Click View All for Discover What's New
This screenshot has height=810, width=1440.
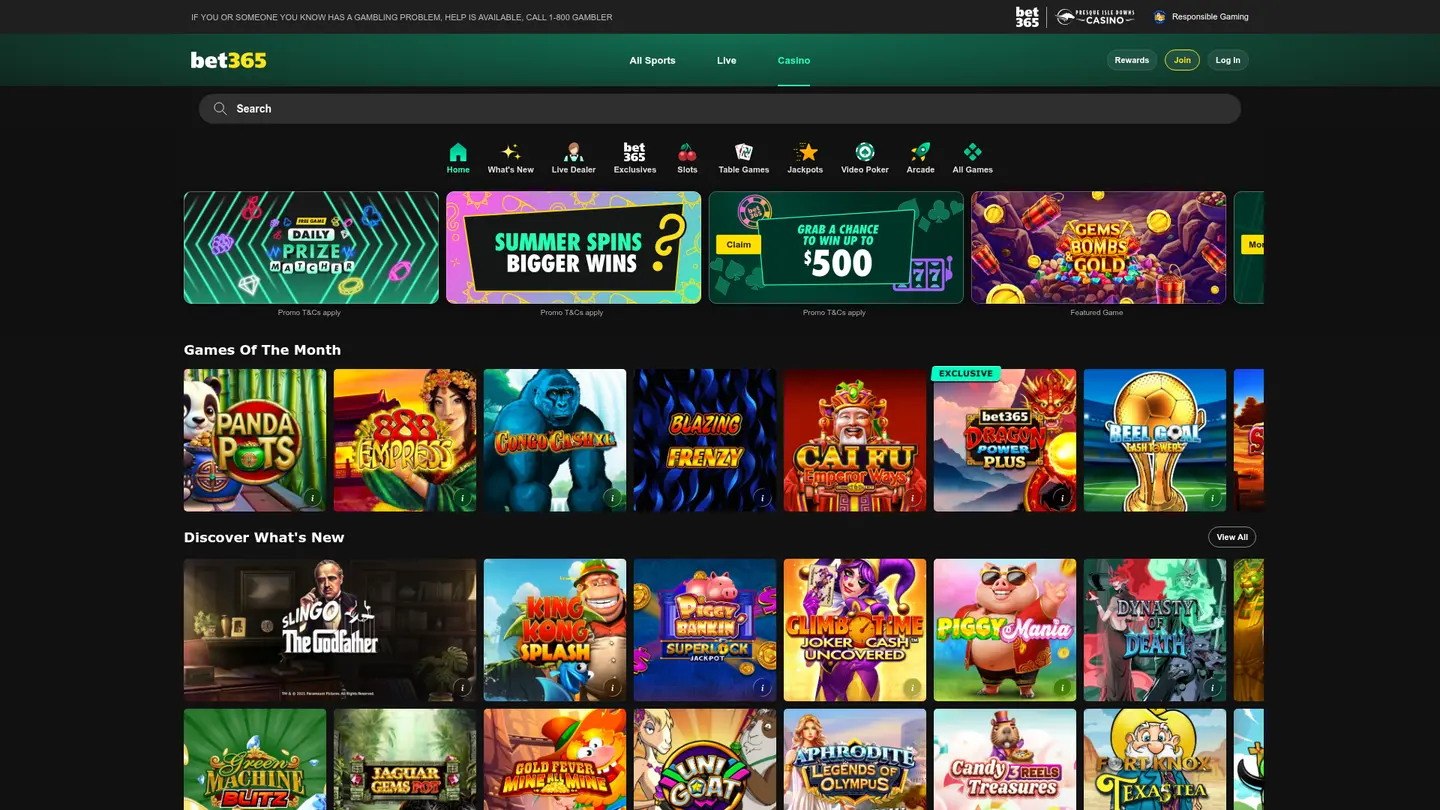pos(1232,537)
